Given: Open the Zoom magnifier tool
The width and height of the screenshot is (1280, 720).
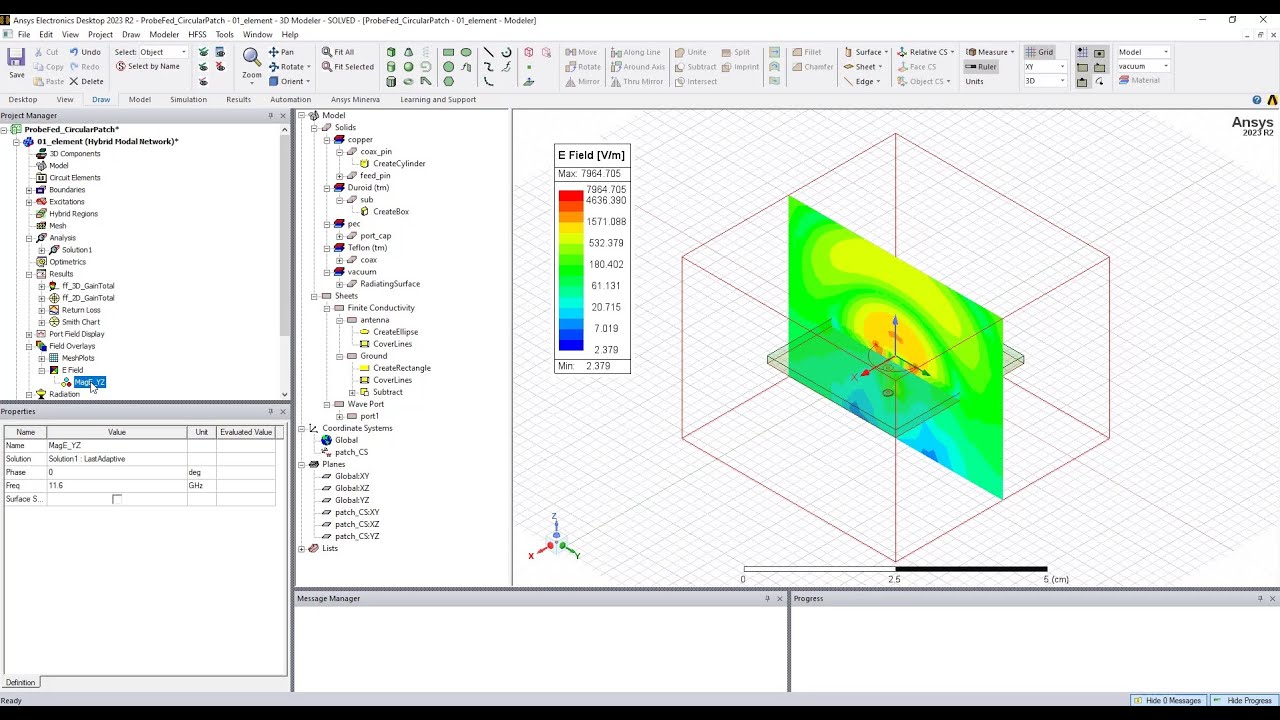Looking at the screenshot, I should point(252,62).
